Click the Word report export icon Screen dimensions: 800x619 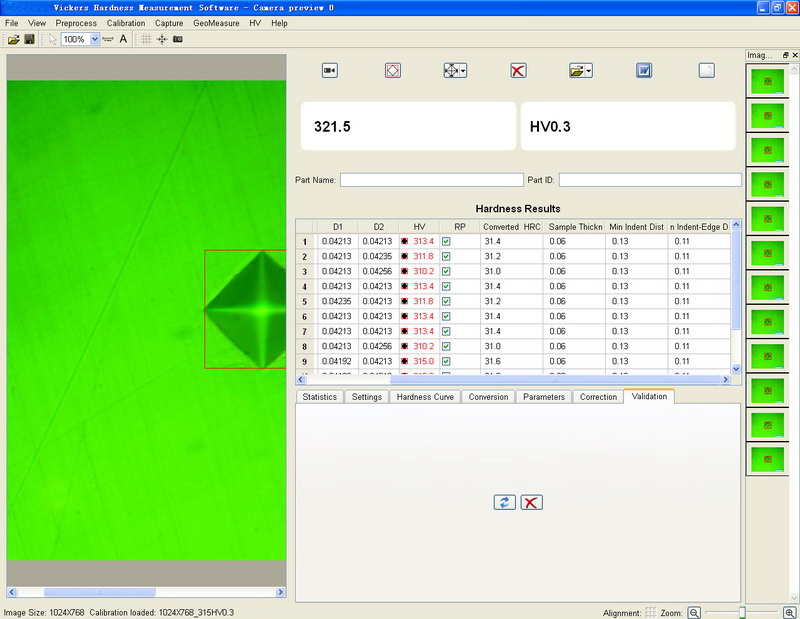pyautogui.click(x=644, y=70)
